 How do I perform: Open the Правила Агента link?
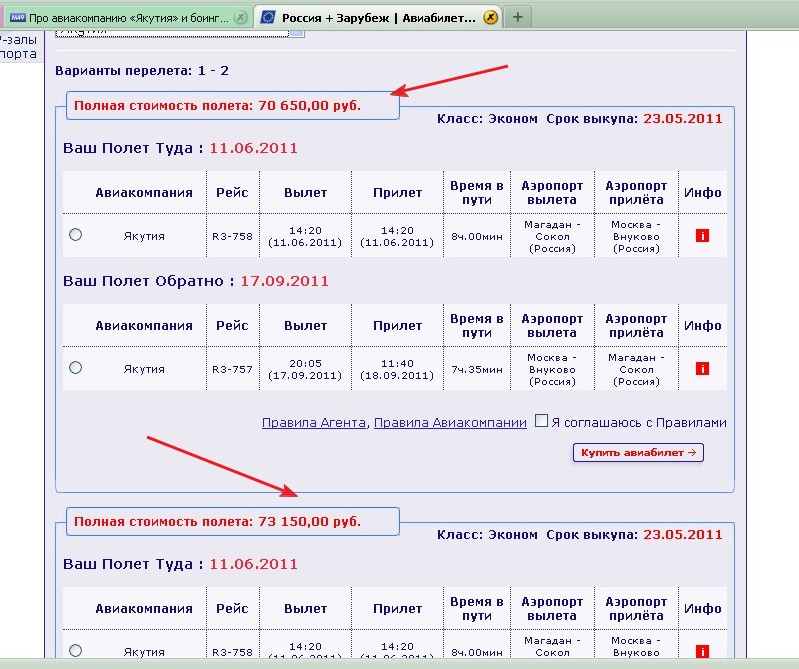[314, 423]
